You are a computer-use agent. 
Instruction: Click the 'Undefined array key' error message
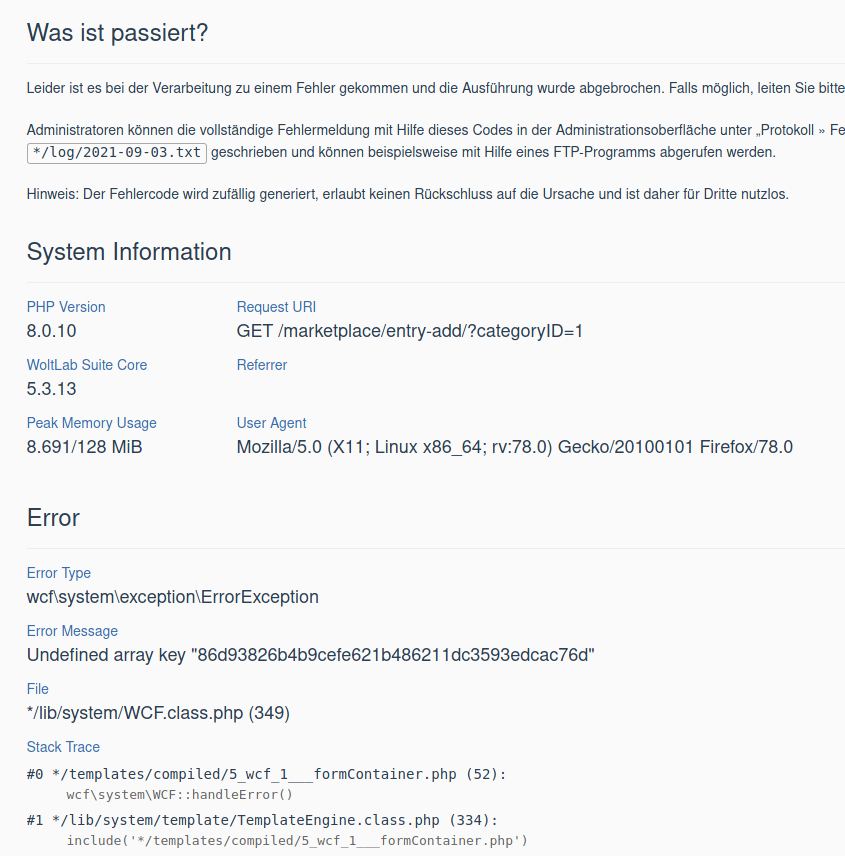tap(311, 655)
